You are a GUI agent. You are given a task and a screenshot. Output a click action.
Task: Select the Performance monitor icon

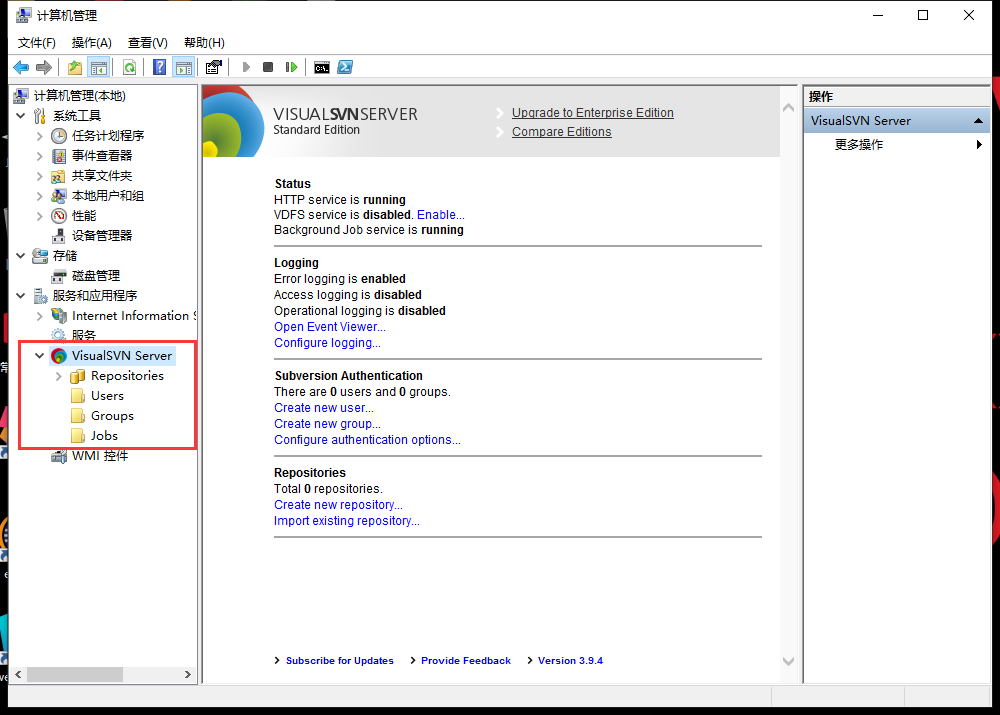59,216
